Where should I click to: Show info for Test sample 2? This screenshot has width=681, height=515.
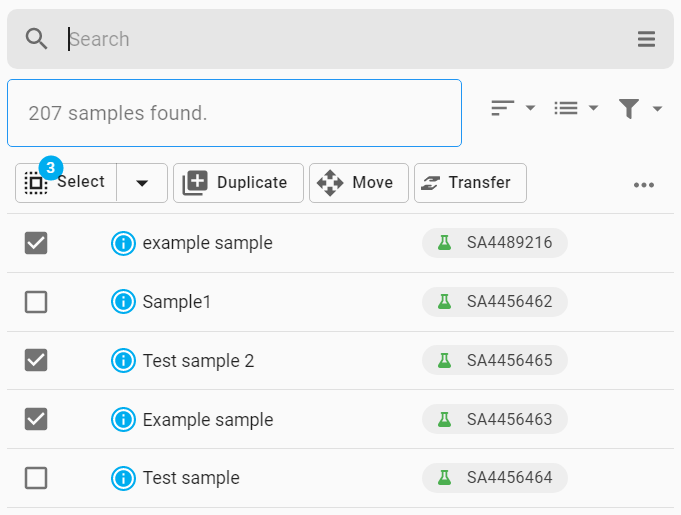point(123,360)
